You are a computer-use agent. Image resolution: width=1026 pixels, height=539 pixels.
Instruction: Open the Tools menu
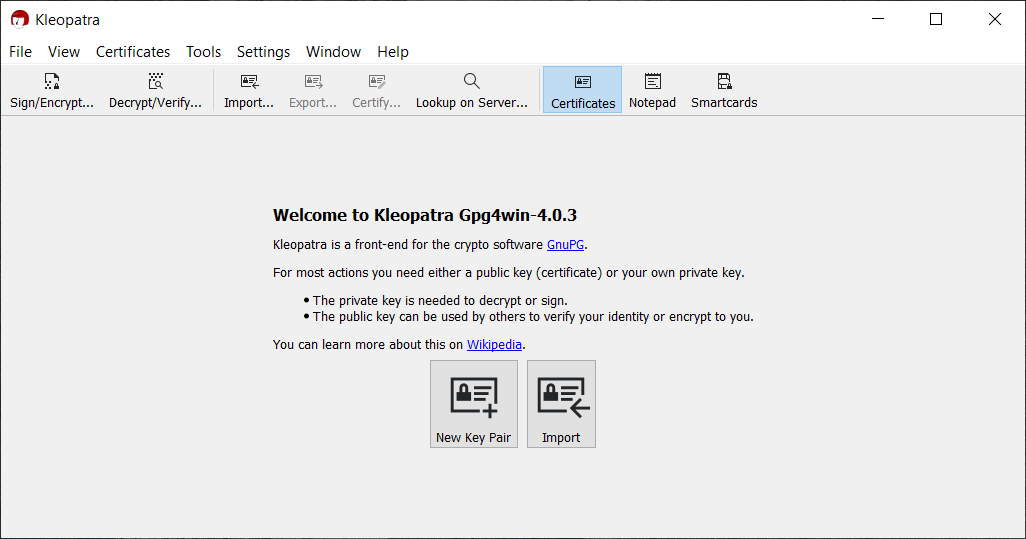pyautogui.click(x=203, y=52)
